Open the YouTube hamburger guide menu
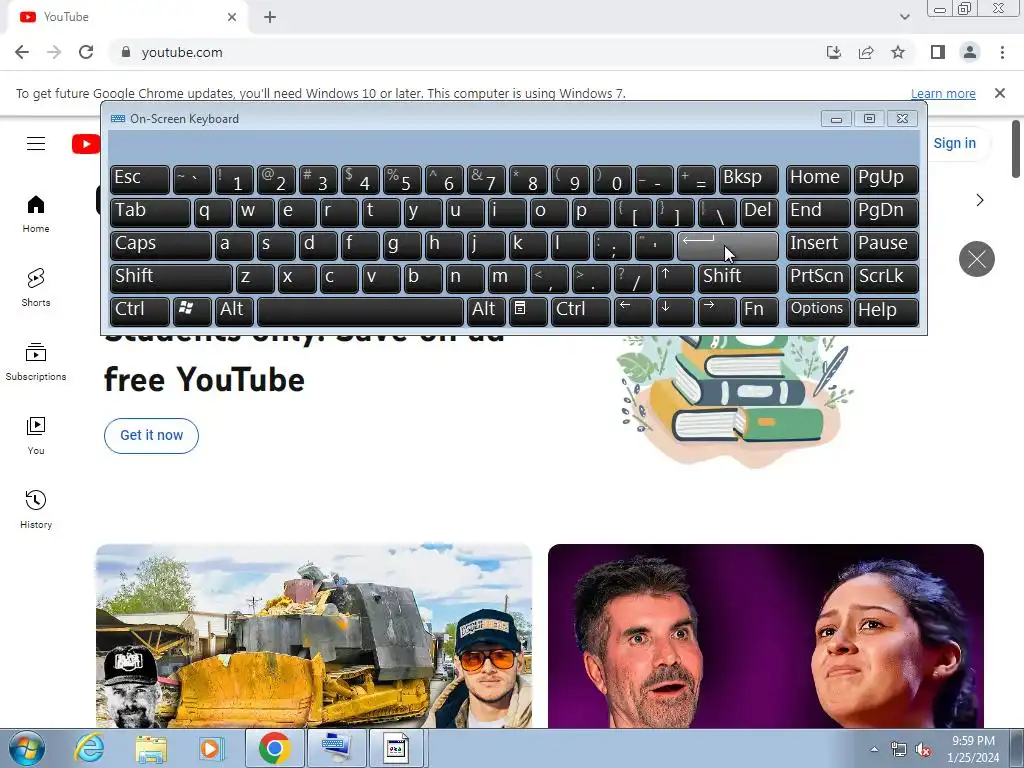The height and width of the screenshot is (768, 1024). pyautogui.click(x=36, y=143)
